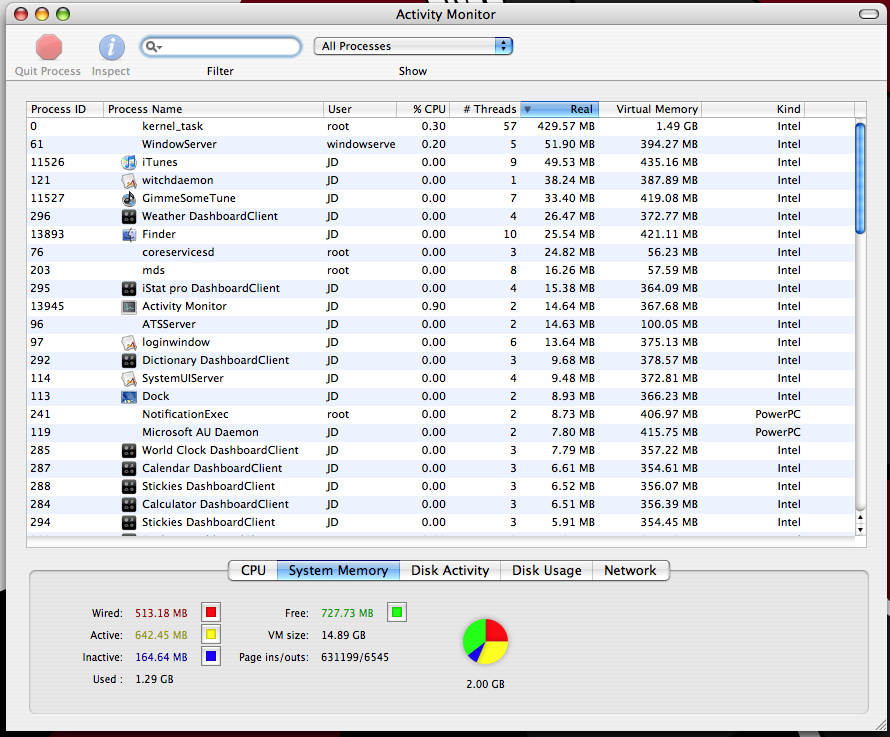Click the 0.90 CPU value for Activity Monitor

point(434,307)
